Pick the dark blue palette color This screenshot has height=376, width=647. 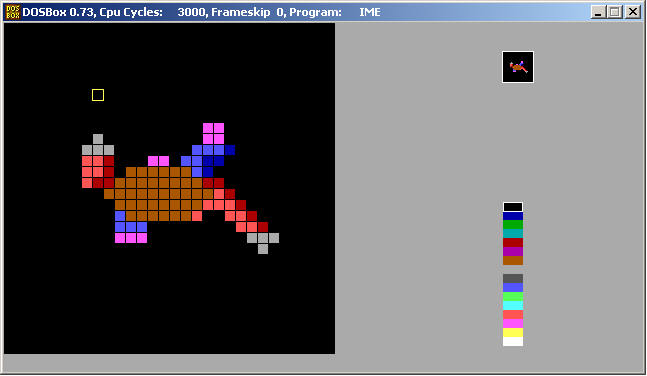tap(513, 216)
